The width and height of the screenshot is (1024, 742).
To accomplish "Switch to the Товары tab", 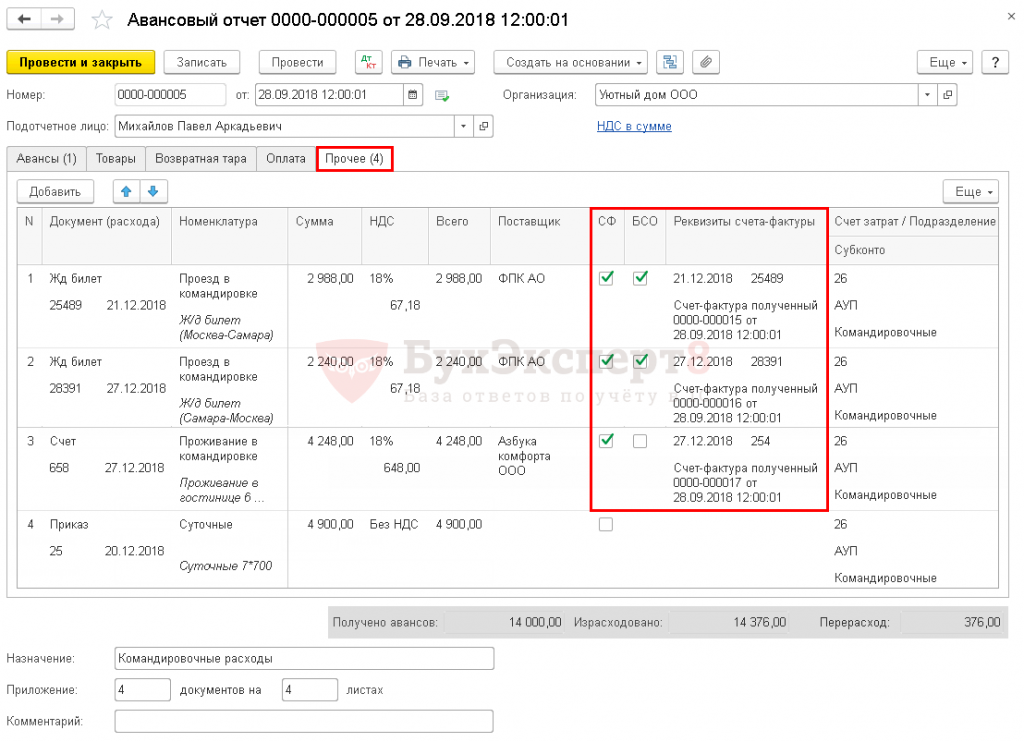I will point(116,159).
